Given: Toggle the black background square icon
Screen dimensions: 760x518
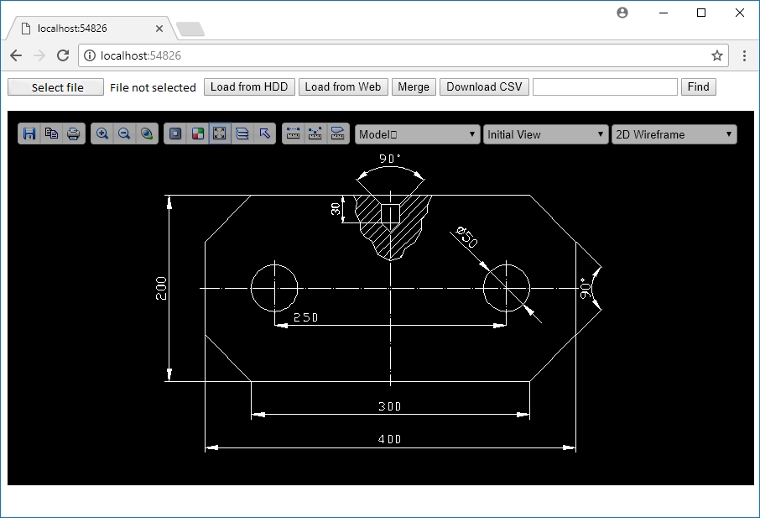Looking at the screenshot, I should (175, 134).
